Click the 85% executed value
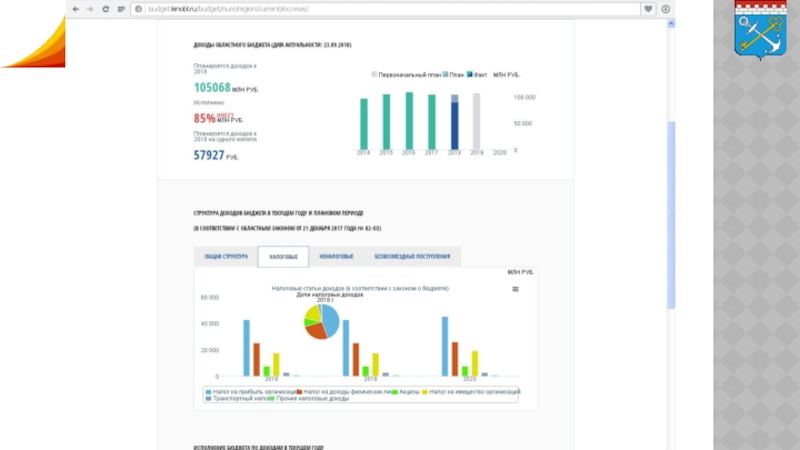The image size is (800, 450). point(204,118)
